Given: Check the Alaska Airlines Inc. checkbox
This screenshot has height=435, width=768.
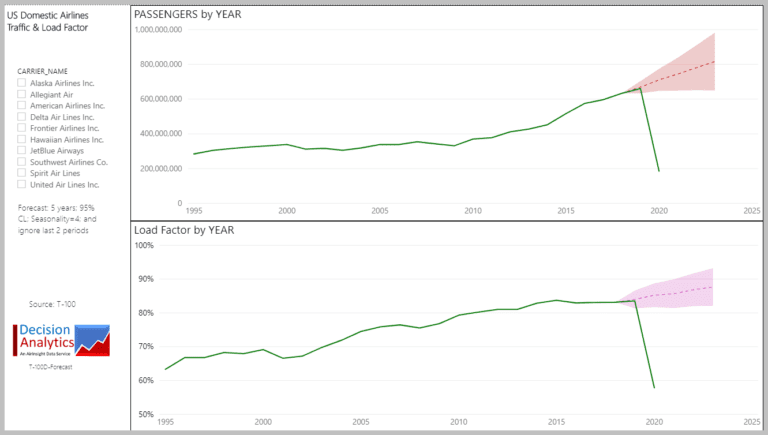Looking at the screenshot, I should 22,83.
